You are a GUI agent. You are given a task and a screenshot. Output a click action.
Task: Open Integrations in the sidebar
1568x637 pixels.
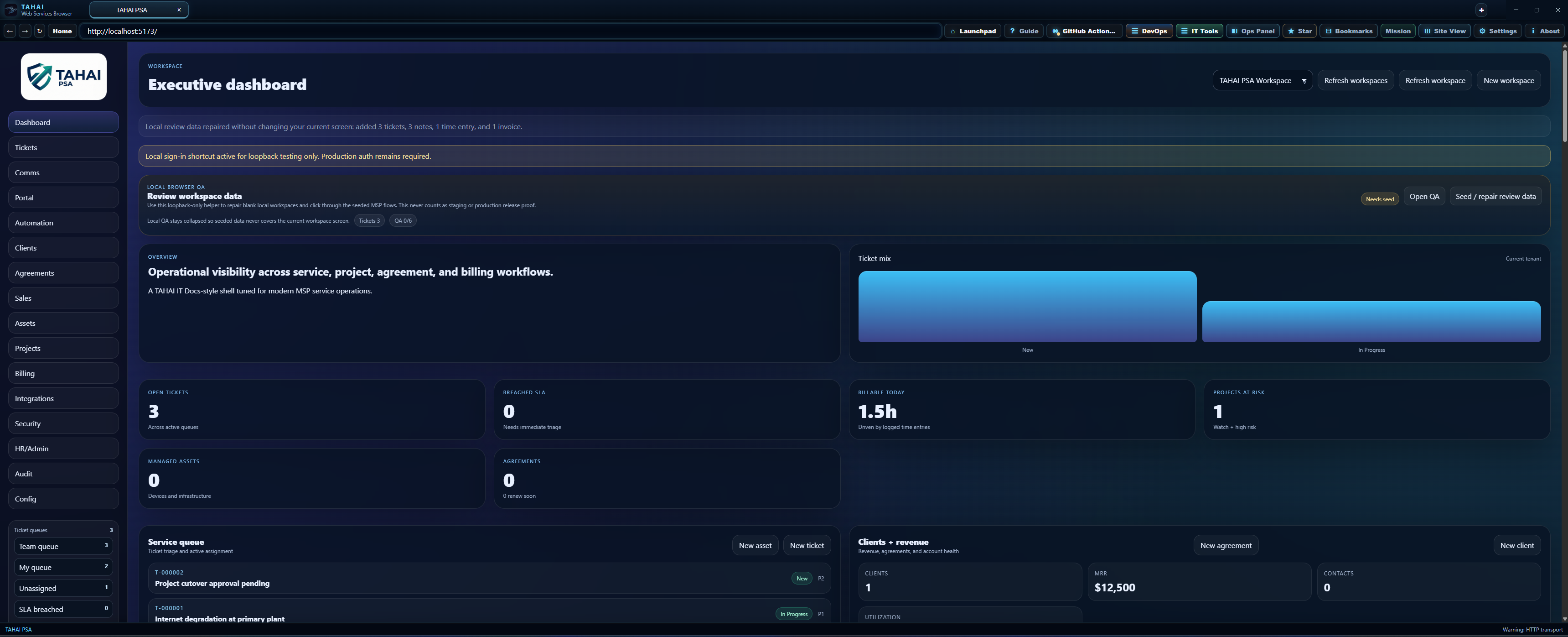click(x=63, y=398)
